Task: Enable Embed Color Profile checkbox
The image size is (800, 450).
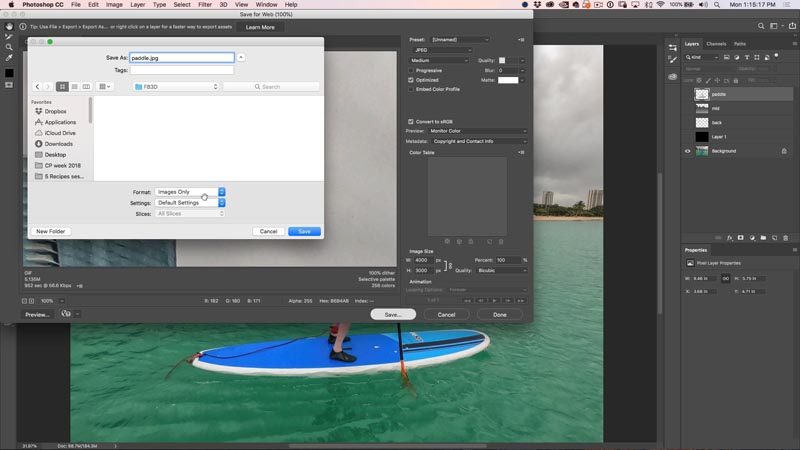Action: (x=411, y=89)
